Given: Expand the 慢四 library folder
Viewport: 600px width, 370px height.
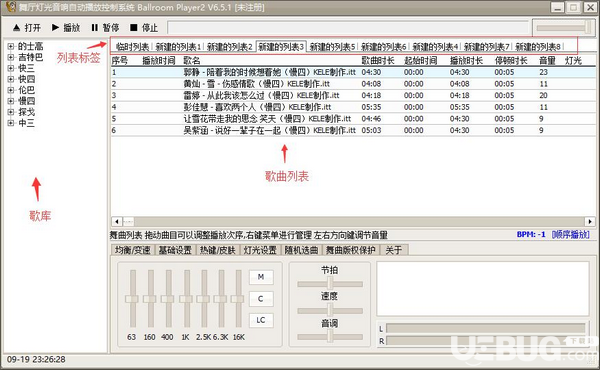Looking at the screenshot, I should point(11,101).
